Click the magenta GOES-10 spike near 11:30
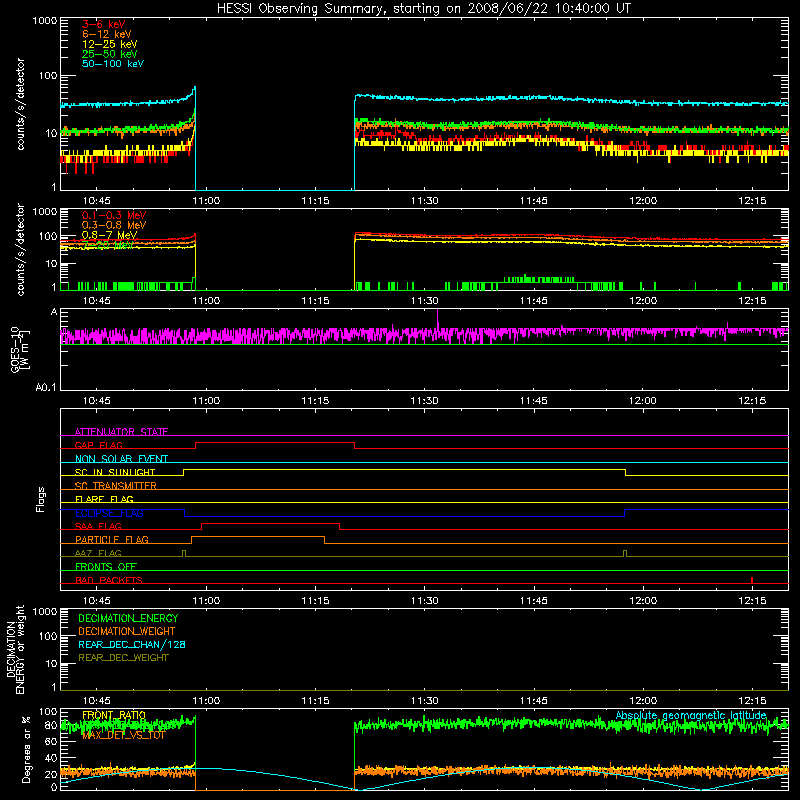 click(x=437, y=319)
